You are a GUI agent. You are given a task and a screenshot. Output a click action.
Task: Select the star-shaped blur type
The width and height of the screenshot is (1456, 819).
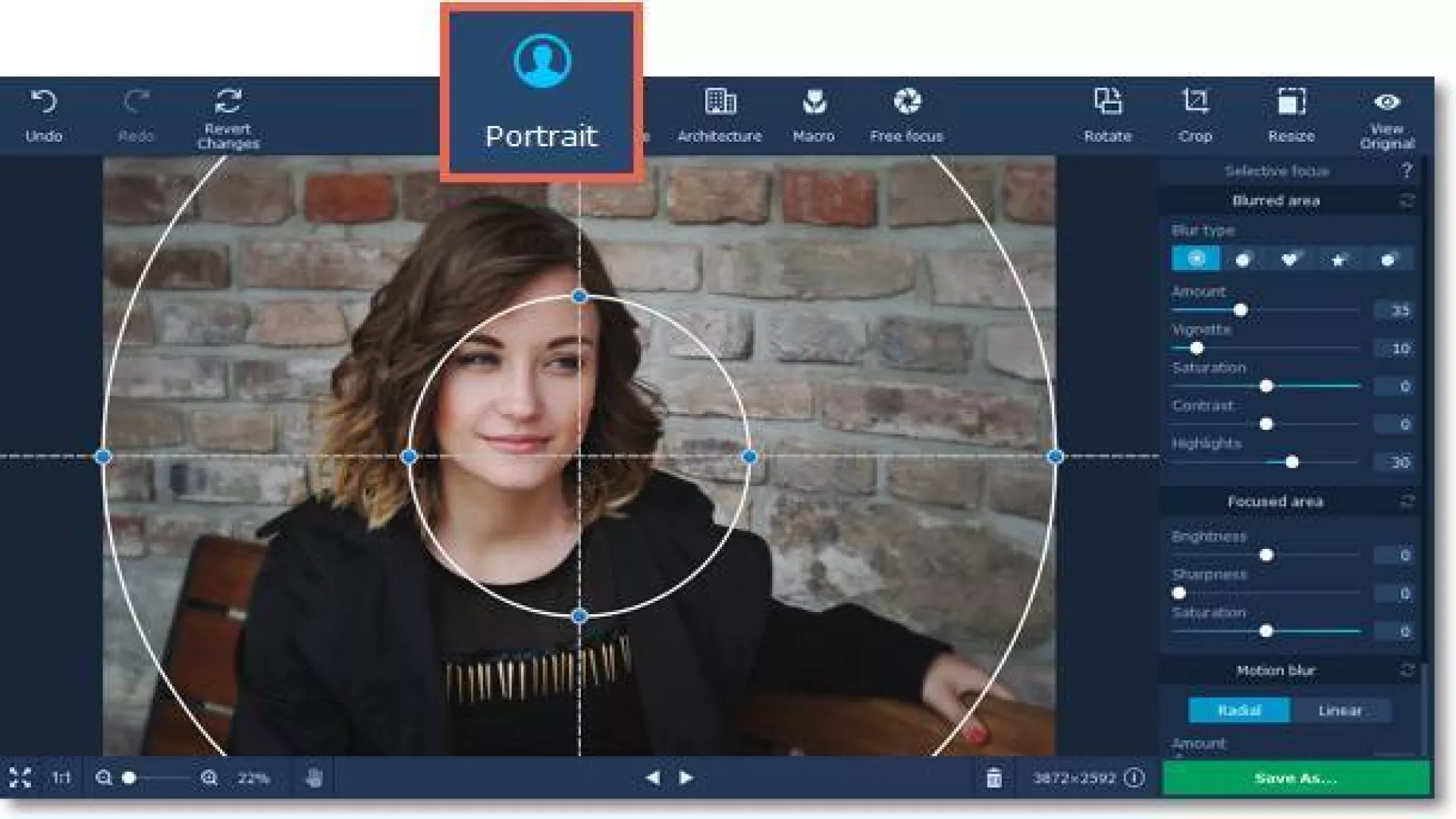coord(1338,259)
